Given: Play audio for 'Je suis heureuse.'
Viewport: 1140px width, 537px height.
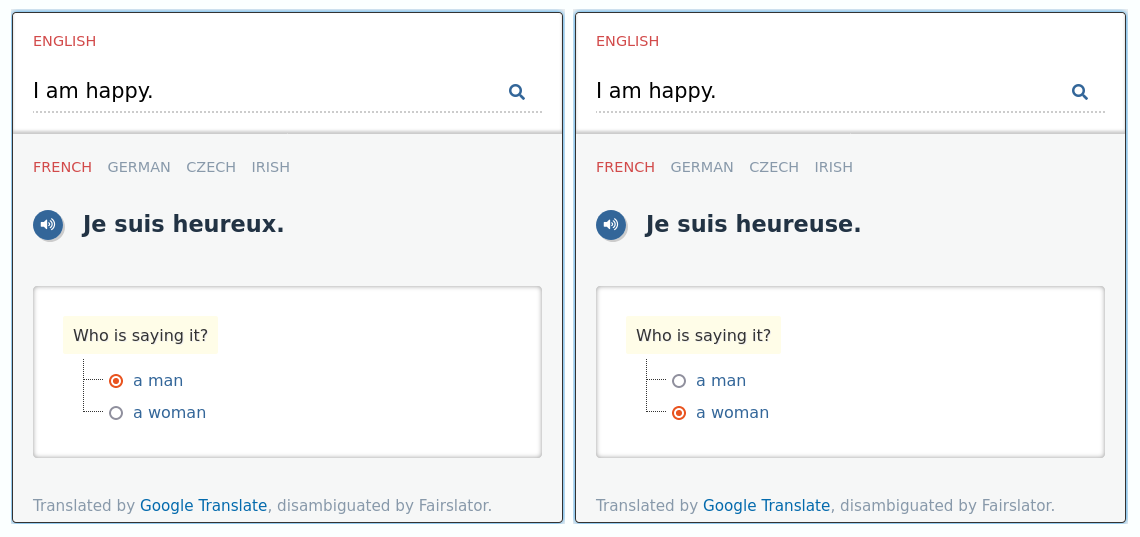Looking at the screenshot, I should [611, 225].
